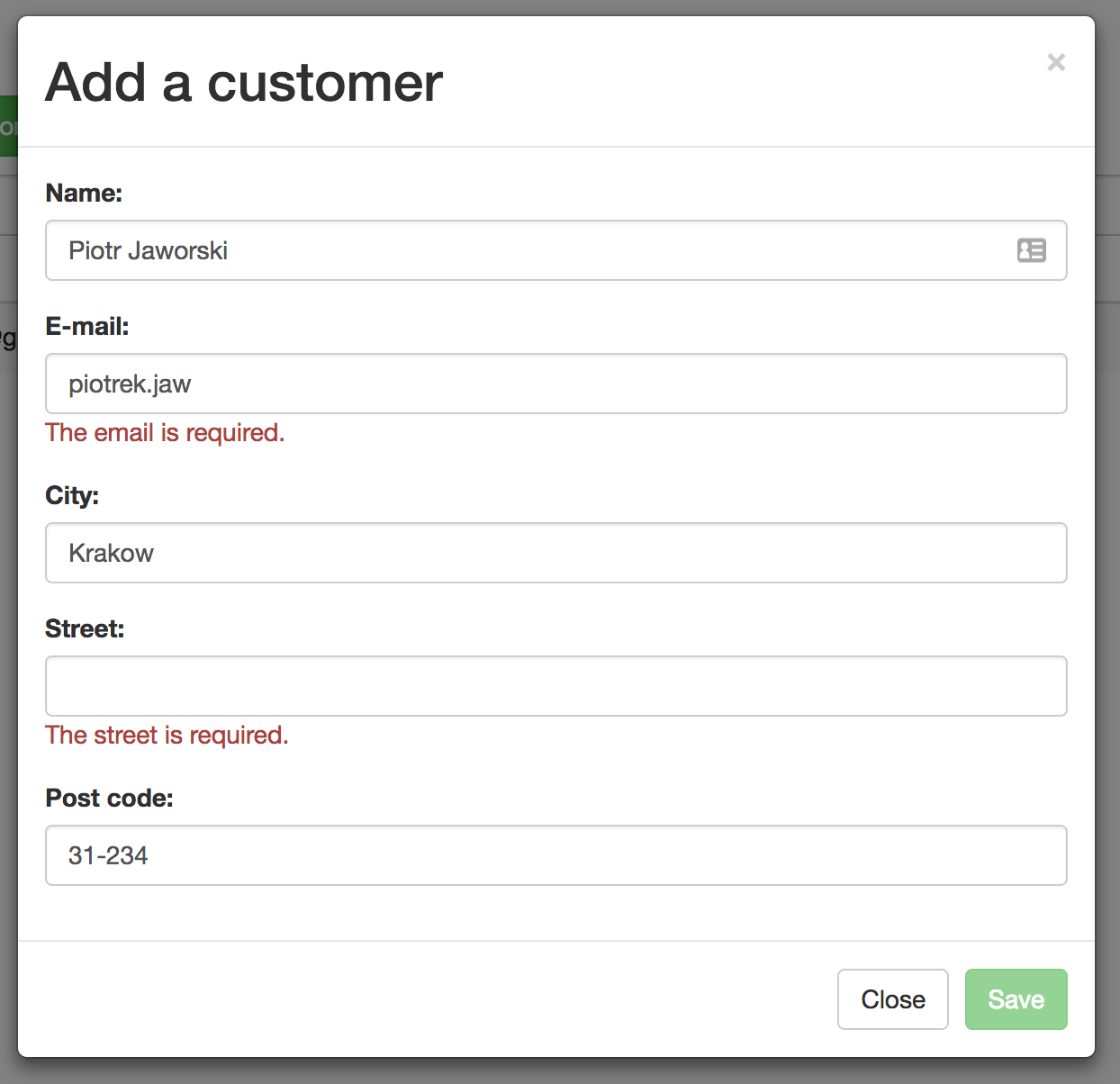The image size is (1120, 1084).
Task: Click 'The street is required.' error text
Action: coord(167,736)
